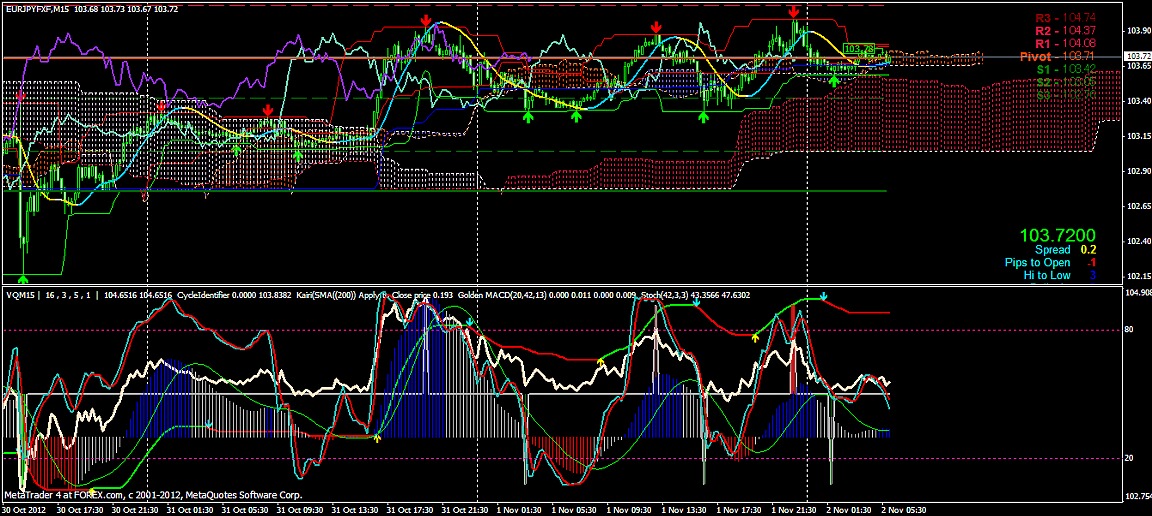Click the rightmost red sell arrow at chart top
The width and height of the screenshot is (1152, 516).
pos(793,11)
